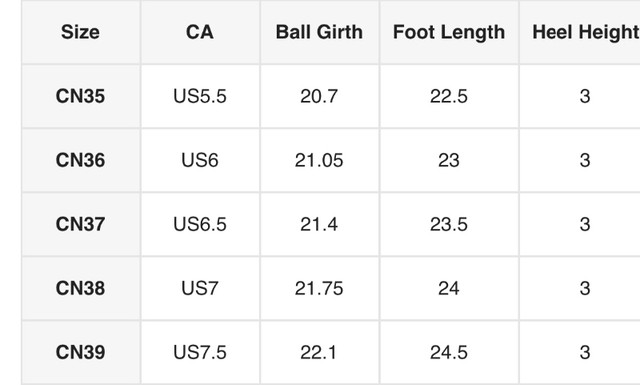The image size is (640, 385).
Task: Select the US6.5 conversion cell
Action: click(200, 225)
